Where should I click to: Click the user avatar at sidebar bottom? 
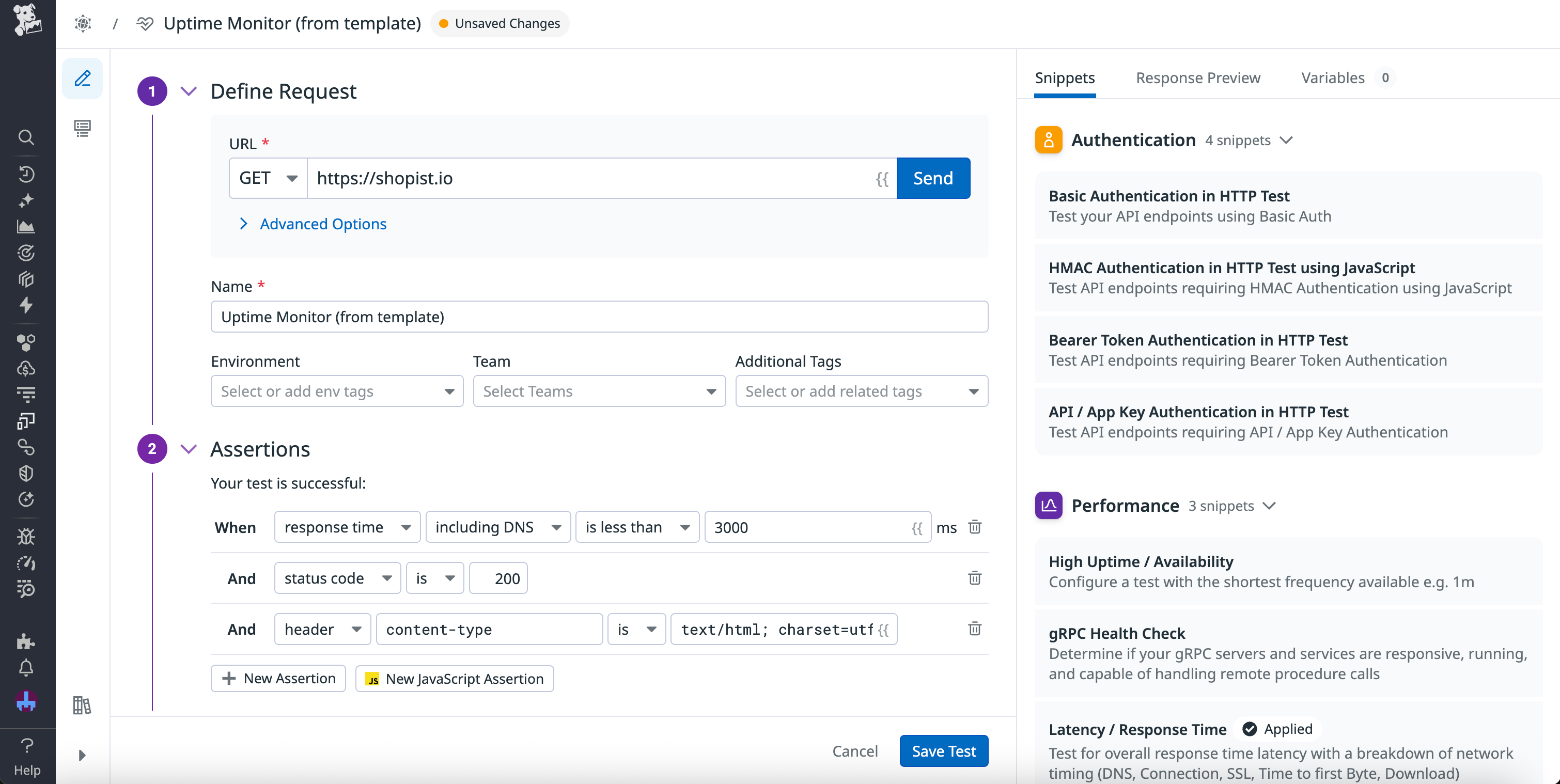pyautogui.click(x=27, y=701)
